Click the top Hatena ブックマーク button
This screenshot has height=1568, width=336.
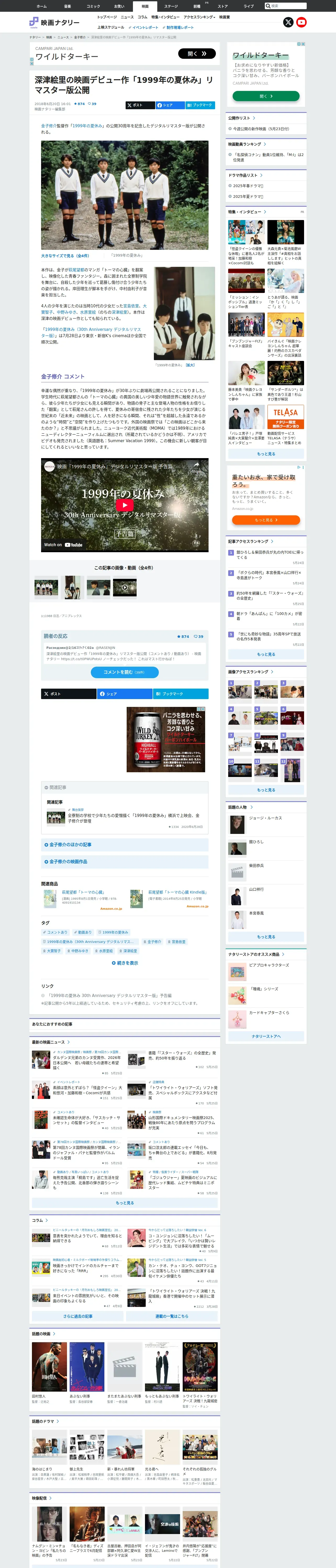point(200,105)
